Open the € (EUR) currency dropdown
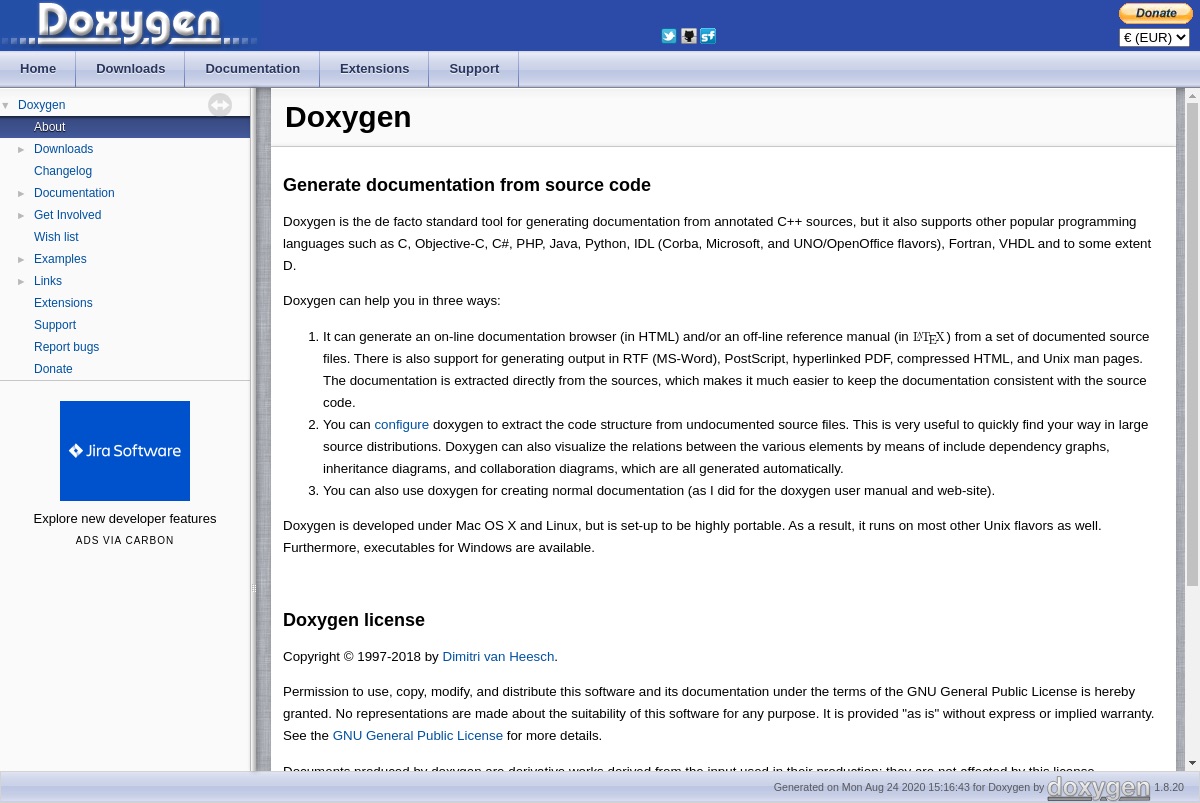Screen dimensions: 1200x803 (1154, 38)
